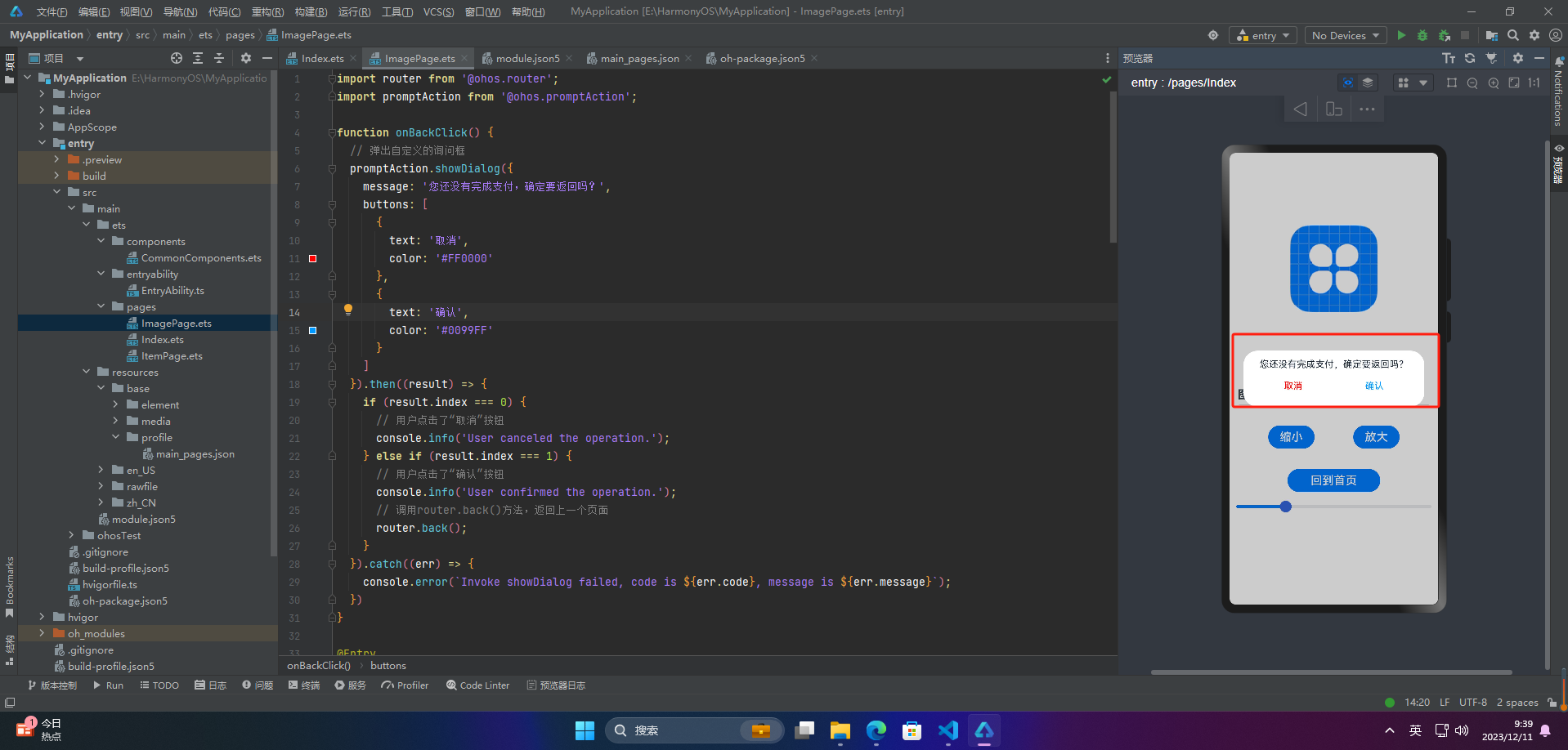Click the green Debug bug icon
This screenshot has height=750, width=1568.
click(x=1422, y=35)
